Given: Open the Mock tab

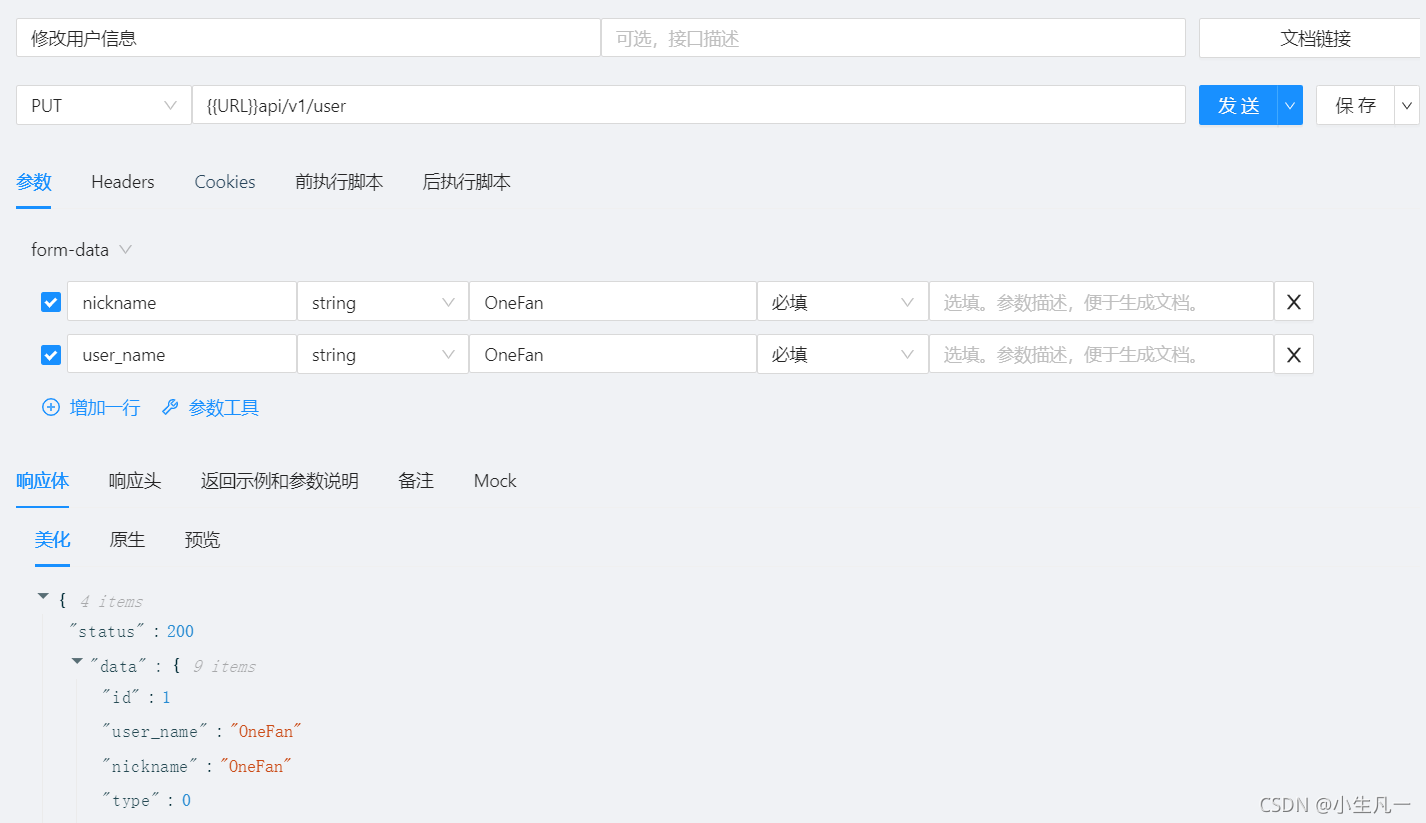Looking at the screenshot, I should click(495, 481).
